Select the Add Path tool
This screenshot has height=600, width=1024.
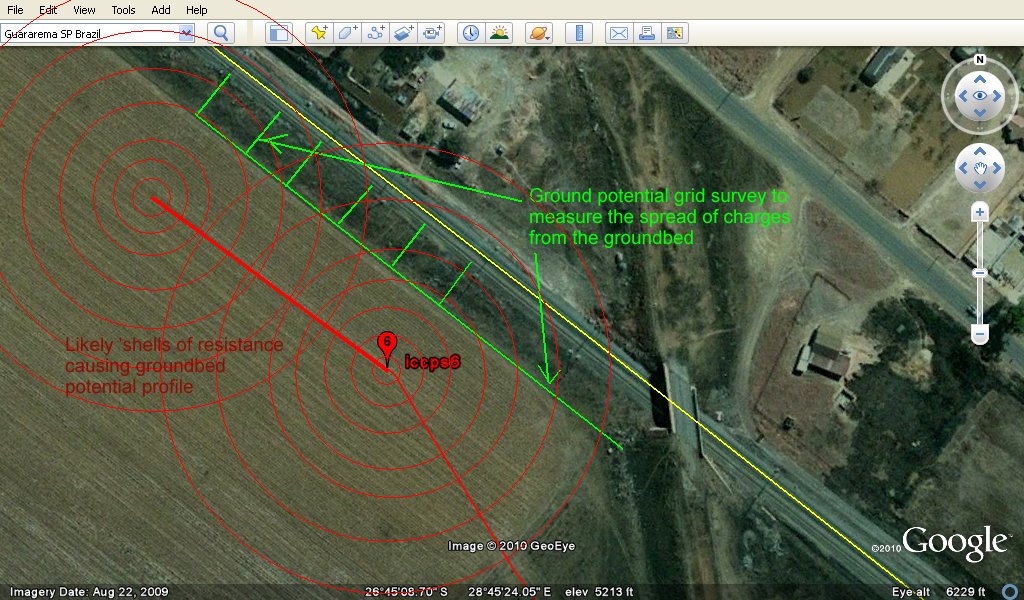375,33
